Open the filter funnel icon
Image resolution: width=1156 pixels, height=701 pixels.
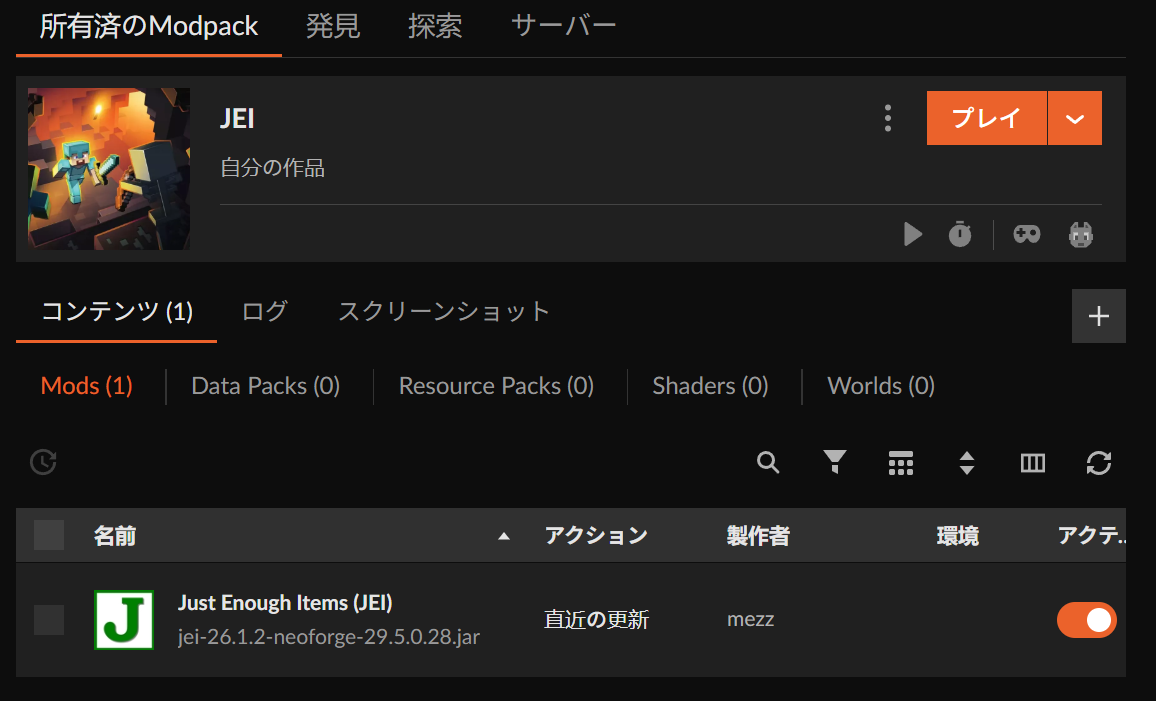coord(835,462)
